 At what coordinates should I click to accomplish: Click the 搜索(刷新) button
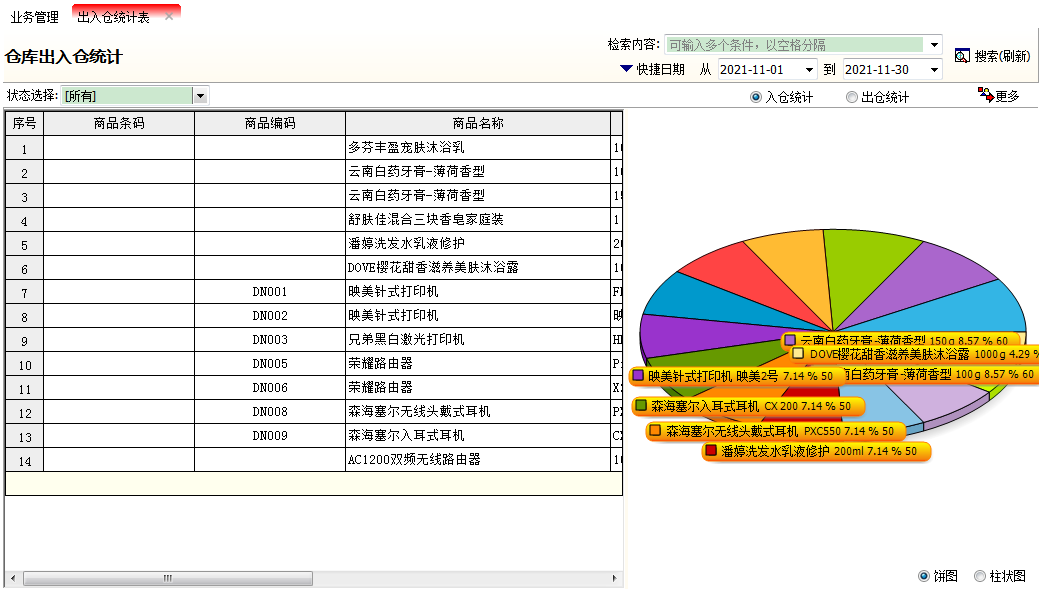click(x=993, y=57)
